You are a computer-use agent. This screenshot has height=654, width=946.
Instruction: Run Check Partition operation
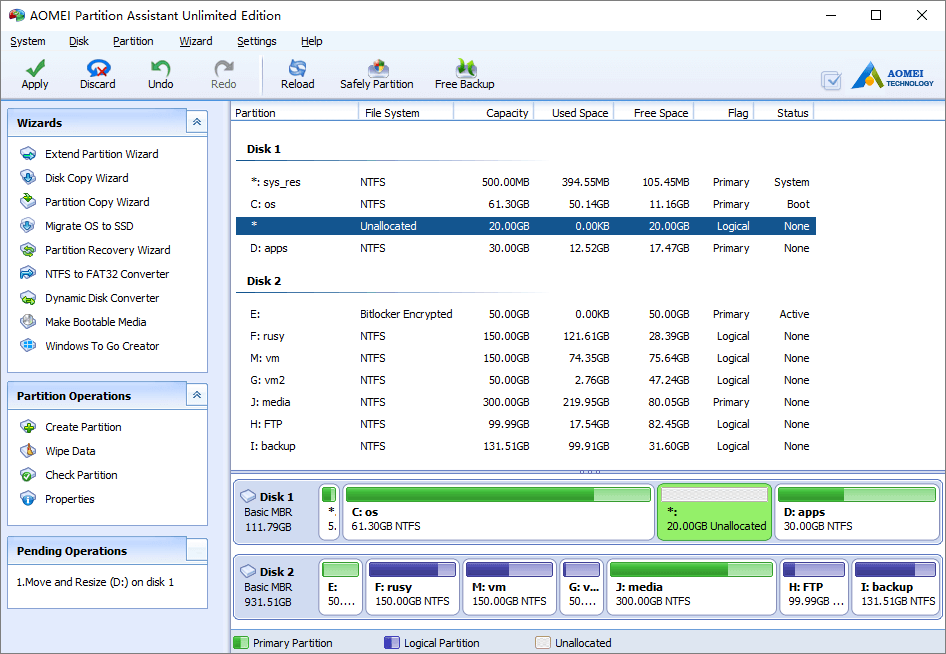pos(81,475)
